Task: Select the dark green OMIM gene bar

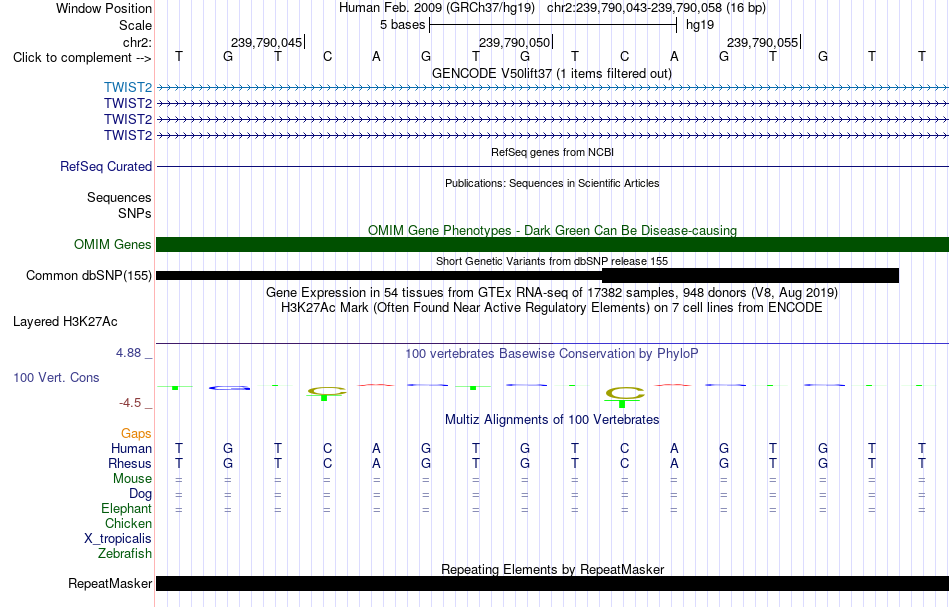Action: (x=552, y=245)
